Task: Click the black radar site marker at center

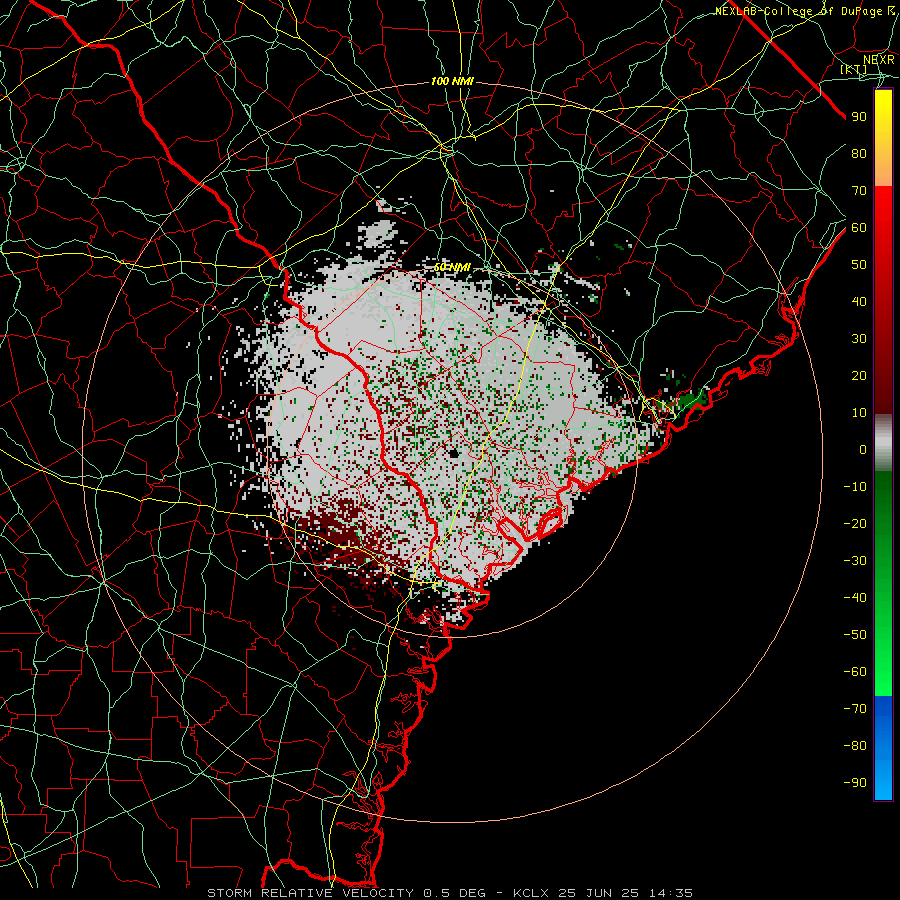Action: pos(454,453)
